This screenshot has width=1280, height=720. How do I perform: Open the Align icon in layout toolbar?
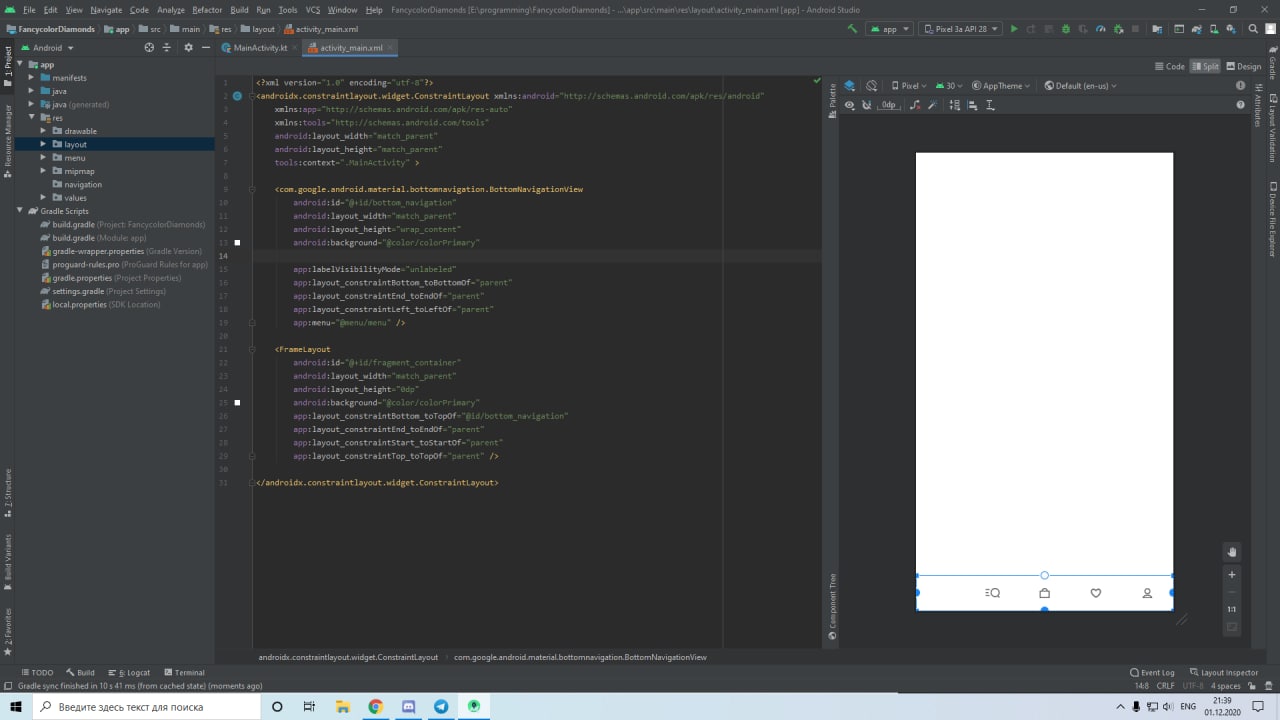click(x=972, y=105)
